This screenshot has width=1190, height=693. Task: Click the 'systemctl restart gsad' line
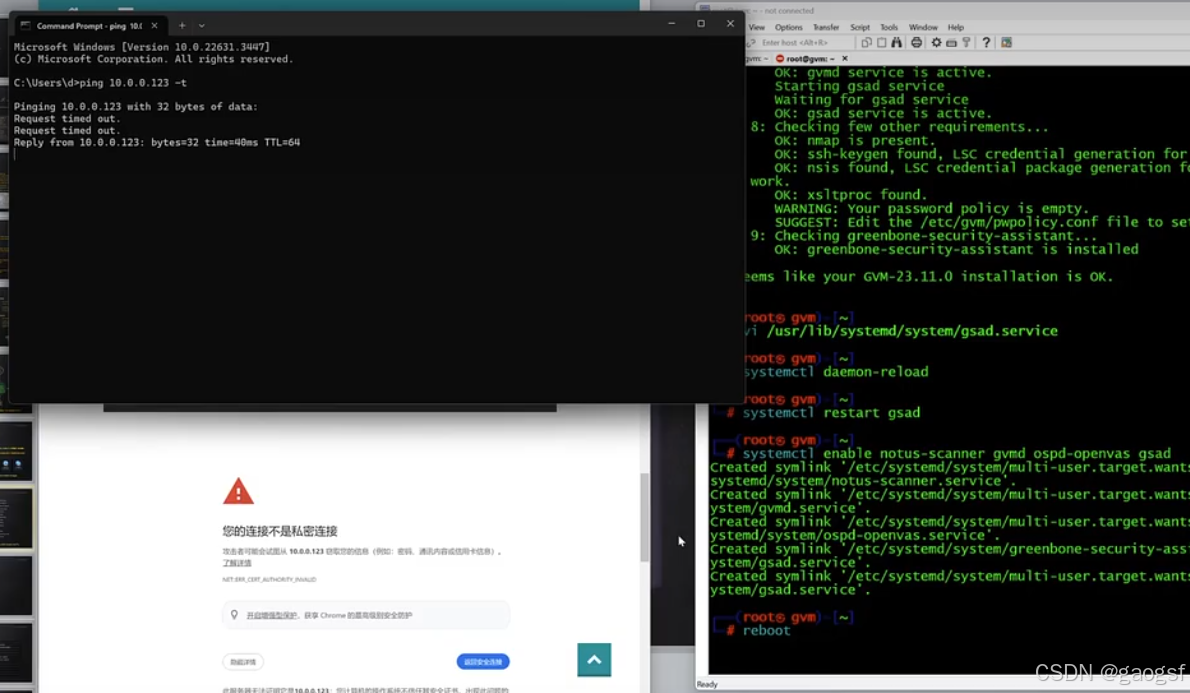(831, 413)
